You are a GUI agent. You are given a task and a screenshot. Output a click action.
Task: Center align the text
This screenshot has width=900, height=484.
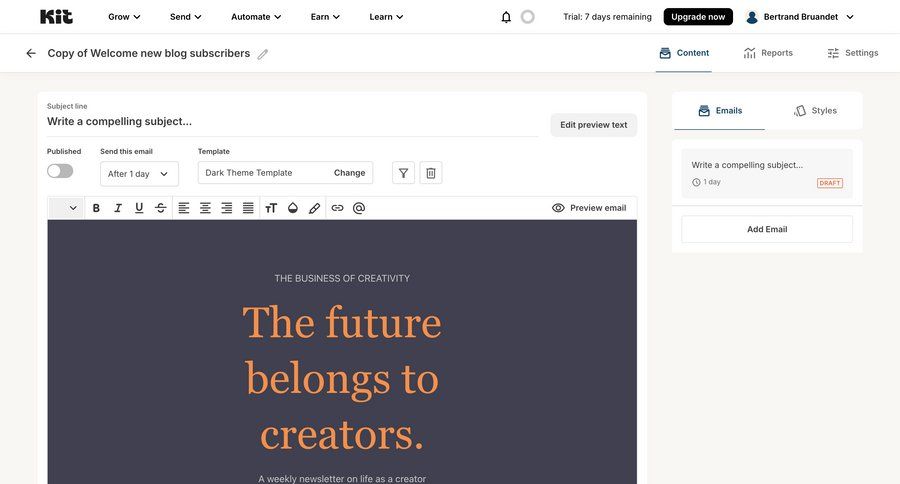point(205,208)
